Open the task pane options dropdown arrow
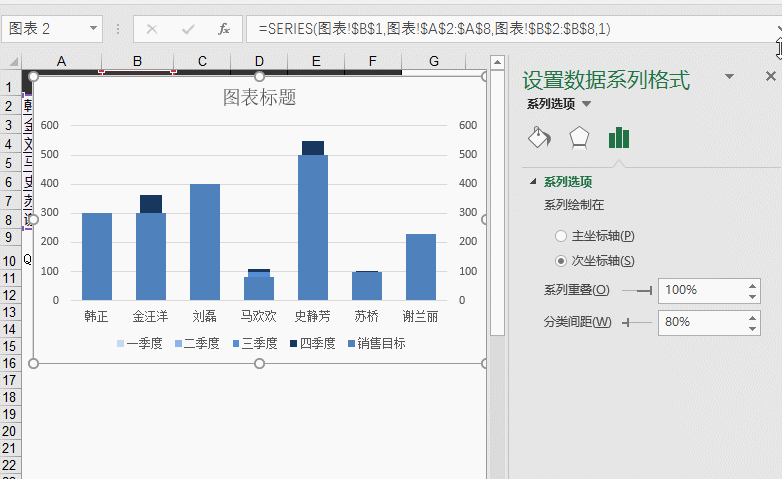 click(730, 76)
